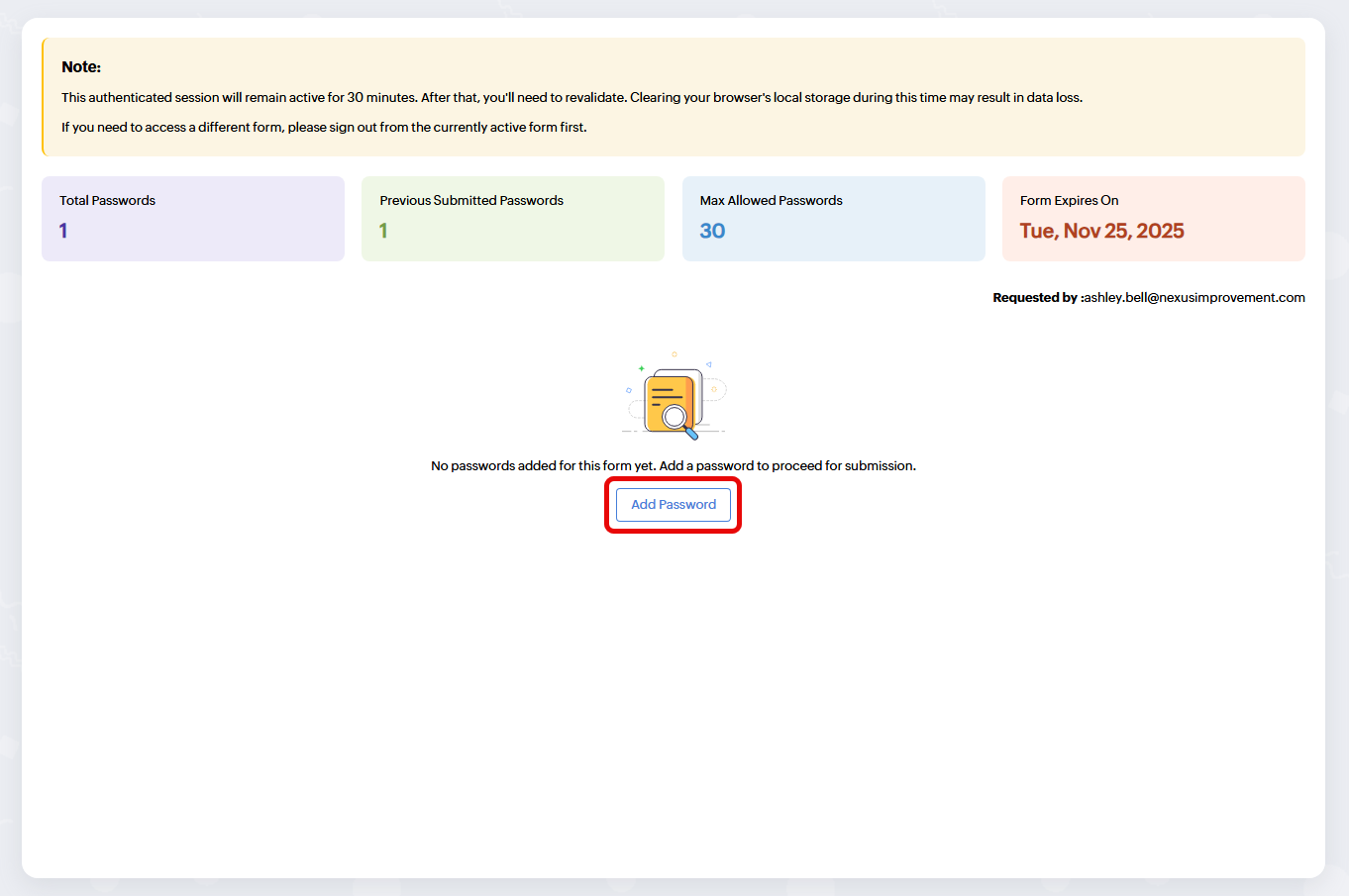Viewport: 1349px width, 896px height.
Task: Click the sign out instruction line
Action: click(324, 127)
